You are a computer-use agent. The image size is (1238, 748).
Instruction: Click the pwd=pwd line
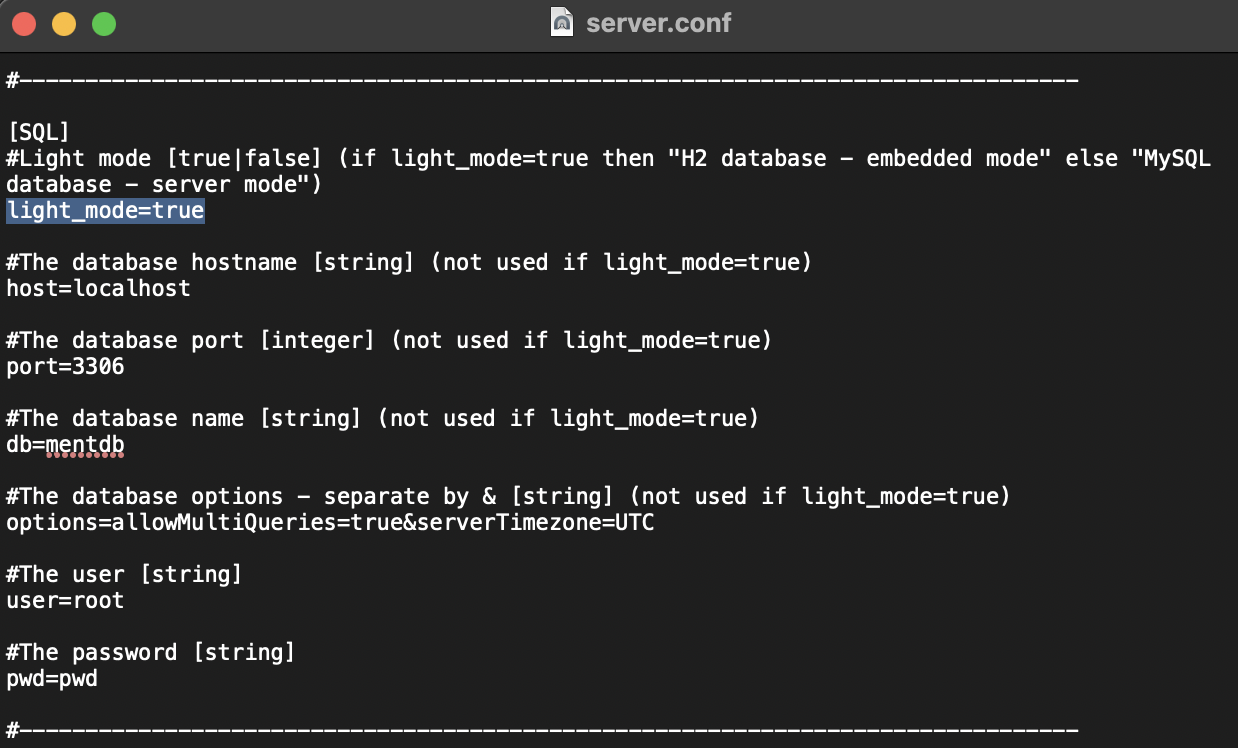click(52, 678)
